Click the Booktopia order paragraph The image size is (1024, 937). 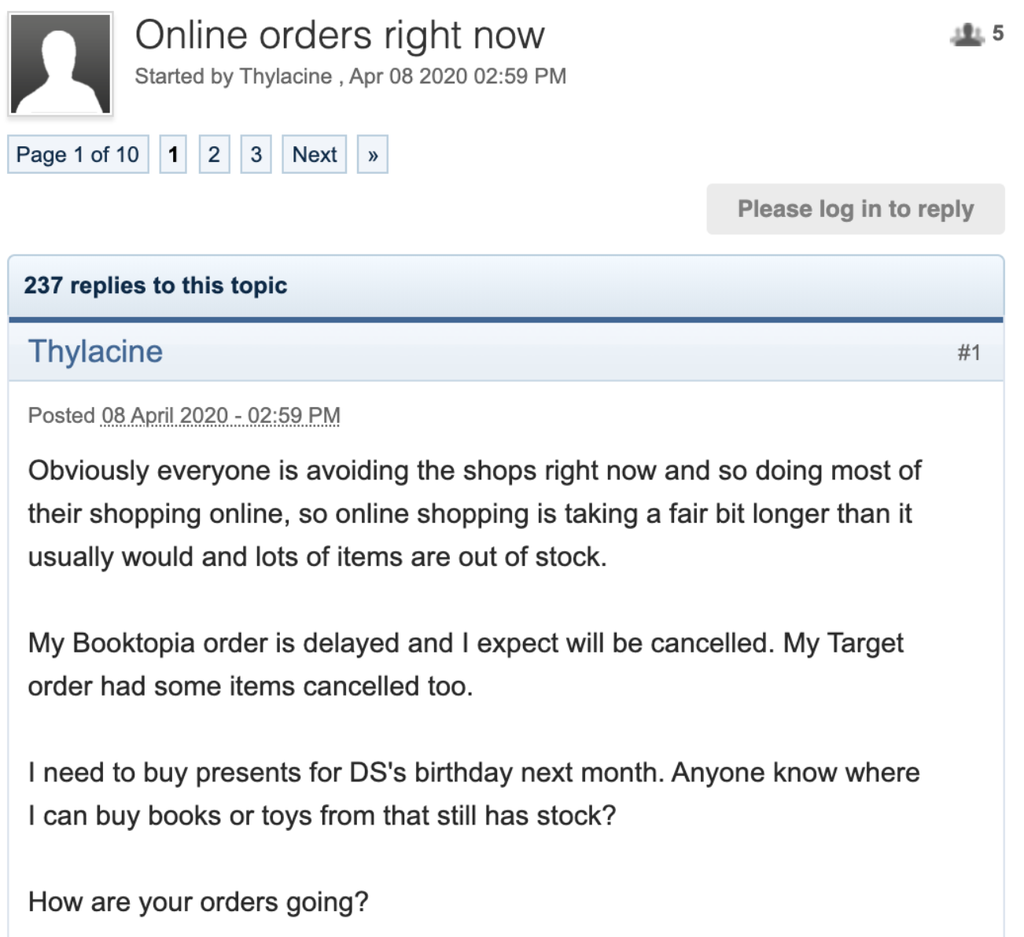coord(465,665)
